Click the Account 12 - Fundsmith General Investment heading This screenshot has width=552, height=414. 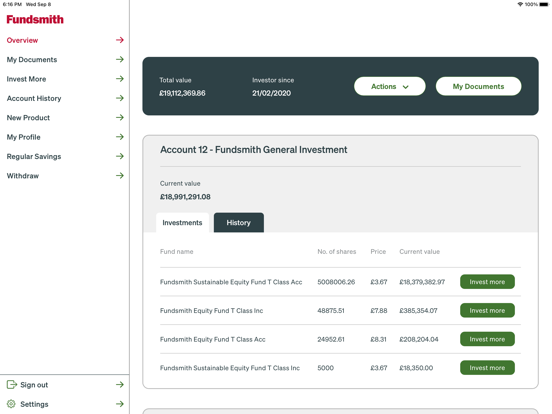click(253, 150)
